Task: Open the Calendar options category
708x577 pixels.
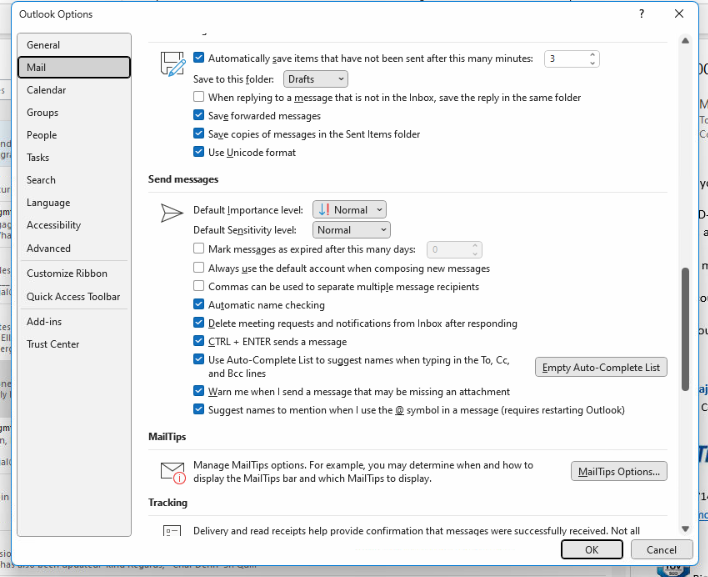Action: [x=75, y=90]
